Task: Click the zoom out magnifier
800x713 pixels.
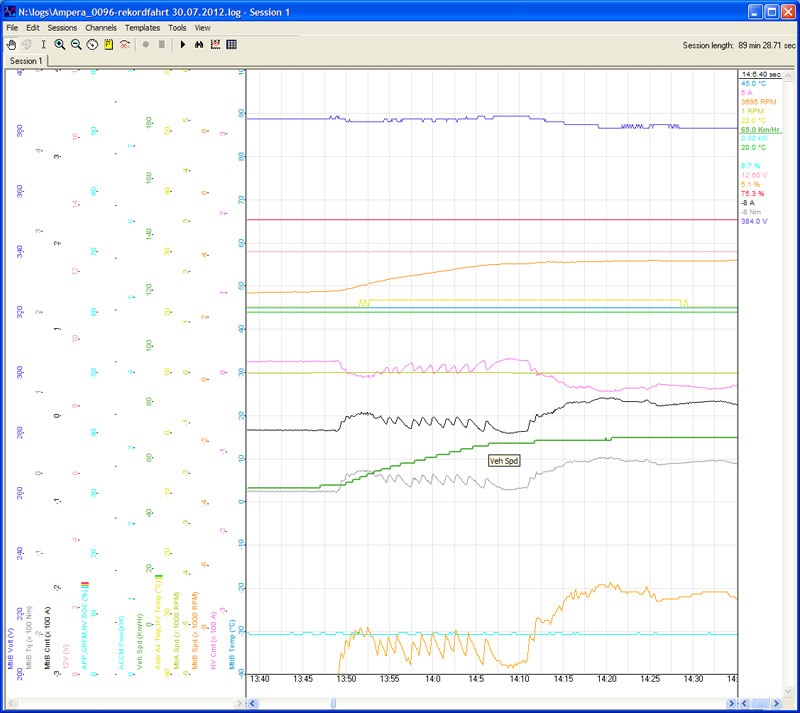Action: pos(76,45)
